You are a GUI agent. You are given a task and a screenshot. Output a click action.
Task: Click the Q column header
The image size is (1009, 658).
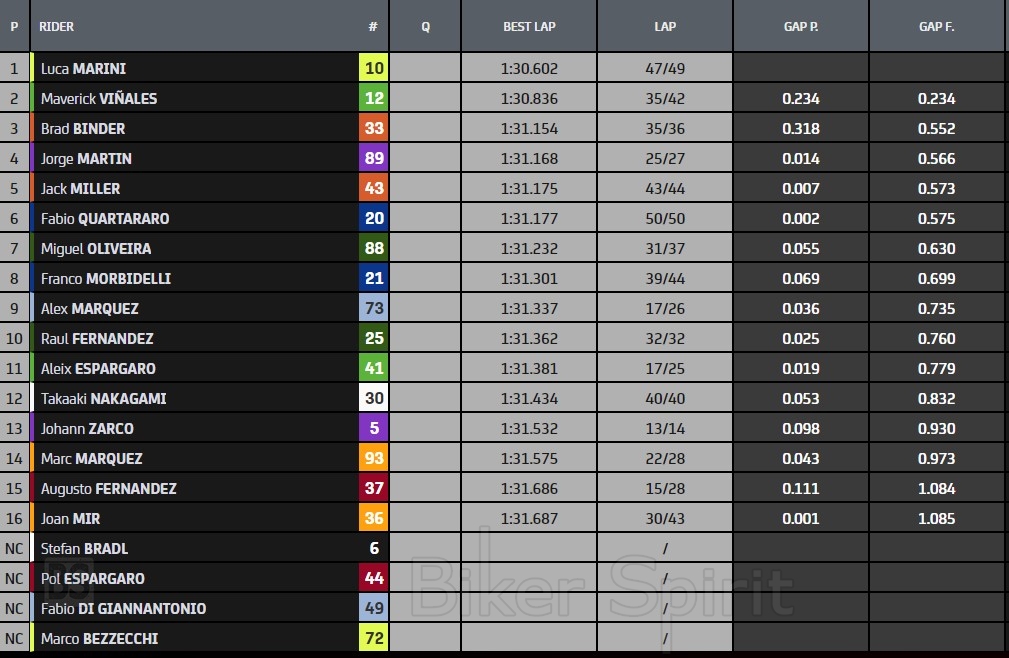tap(425, 27)
